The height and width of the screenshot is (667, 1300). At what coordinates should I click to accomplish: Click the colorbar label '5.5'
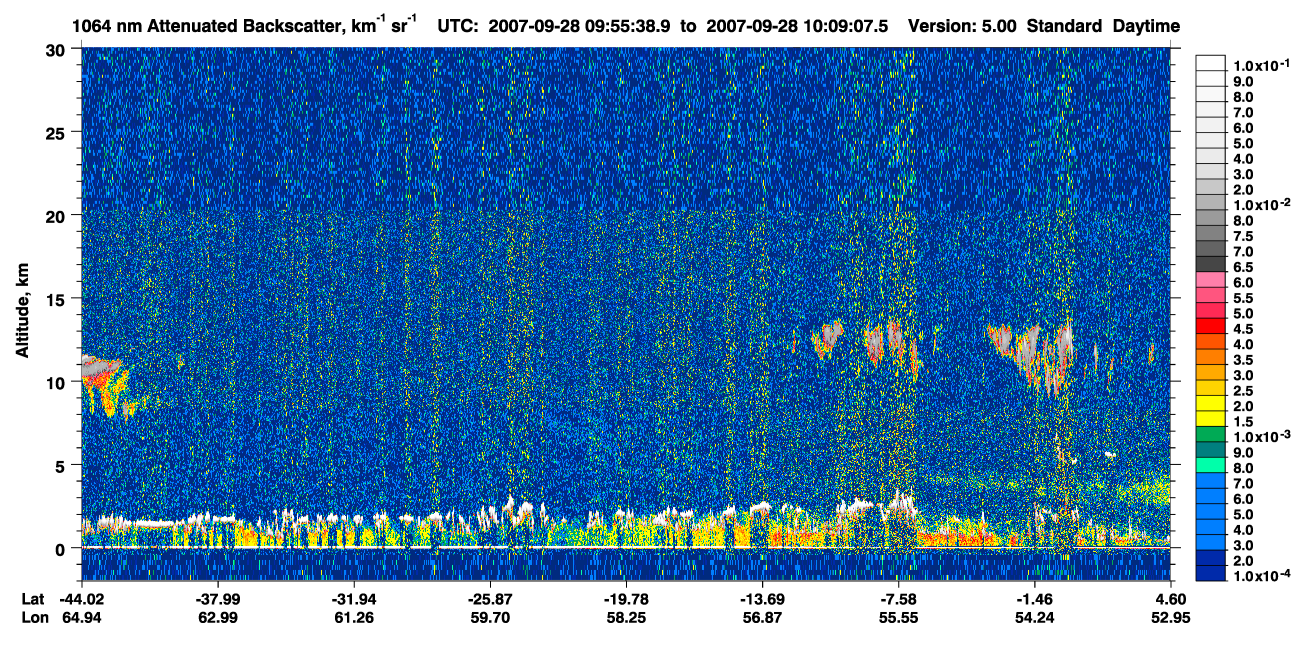tap(1244, 298)
